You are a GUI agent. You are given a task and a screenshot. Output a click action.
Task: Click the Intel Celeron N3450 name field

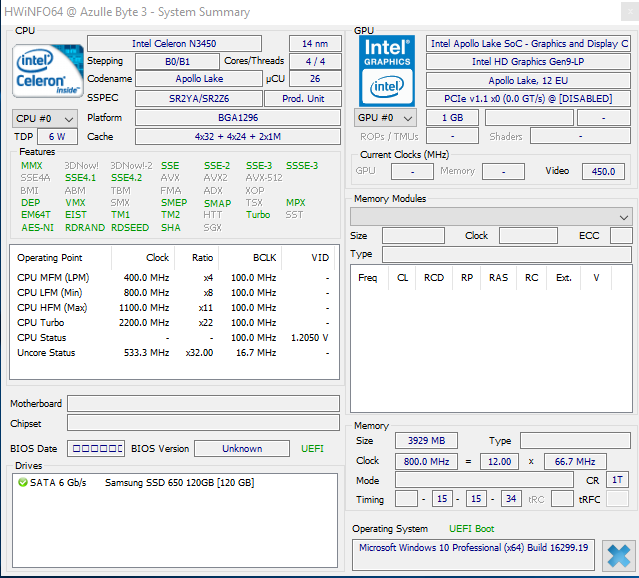[x=174, y=44]
